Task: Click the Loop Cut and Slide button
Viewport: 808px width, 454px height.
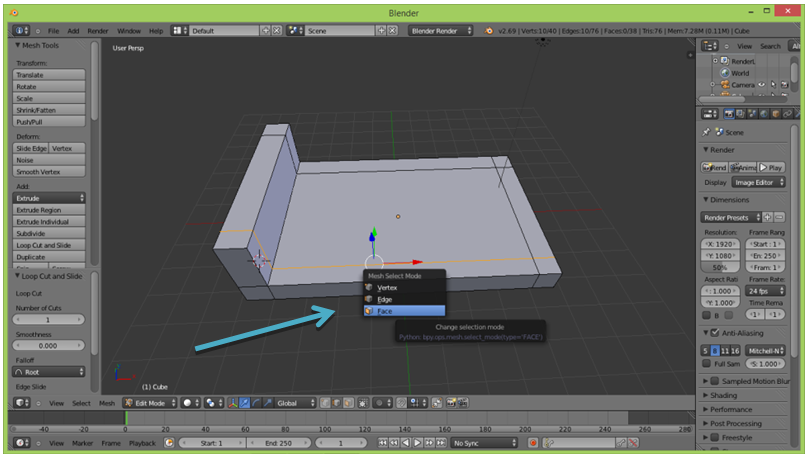Action: [x=49, y=245]
